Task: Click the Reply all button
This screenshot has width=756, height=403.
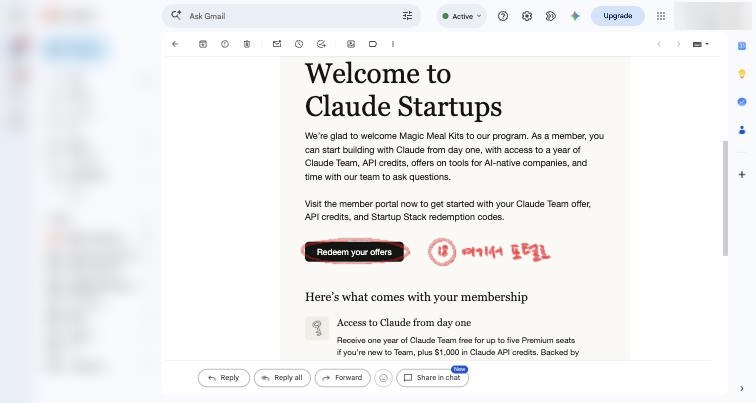Action: coord(282,378)
